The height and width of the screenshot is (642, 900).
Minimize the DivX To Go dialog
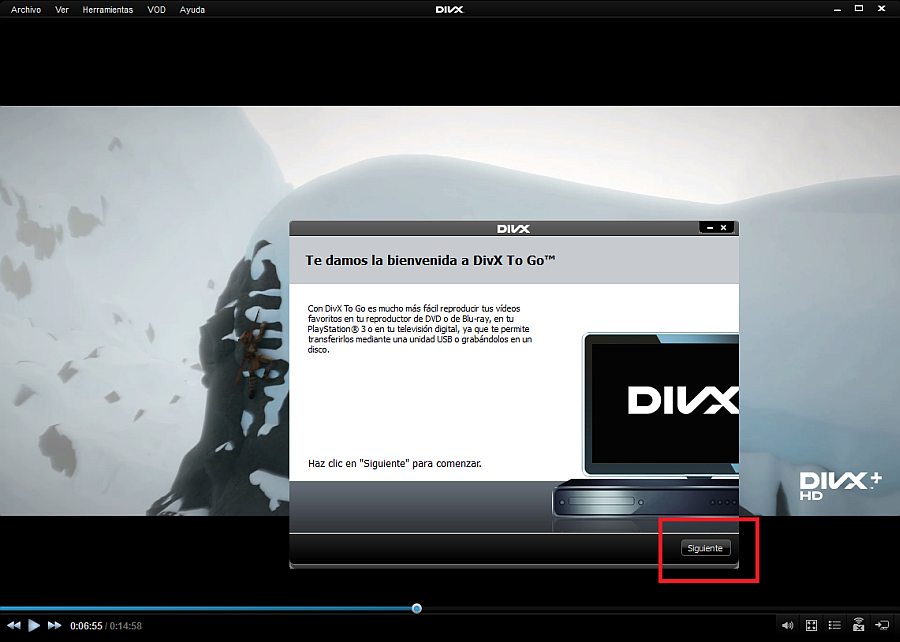pos(710,228)
